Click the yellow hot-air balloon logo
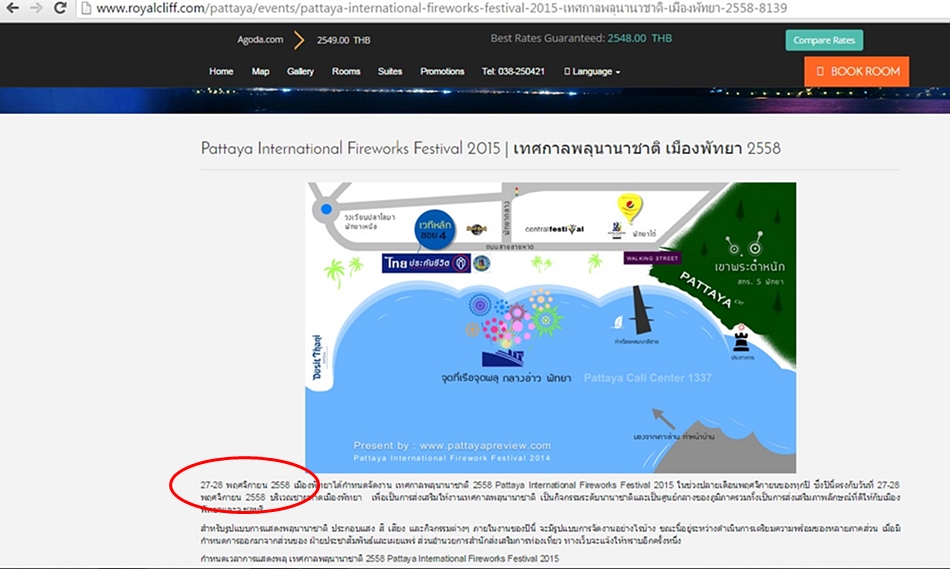Viewport: 950px width, 569px height. (x=629, y=208)
